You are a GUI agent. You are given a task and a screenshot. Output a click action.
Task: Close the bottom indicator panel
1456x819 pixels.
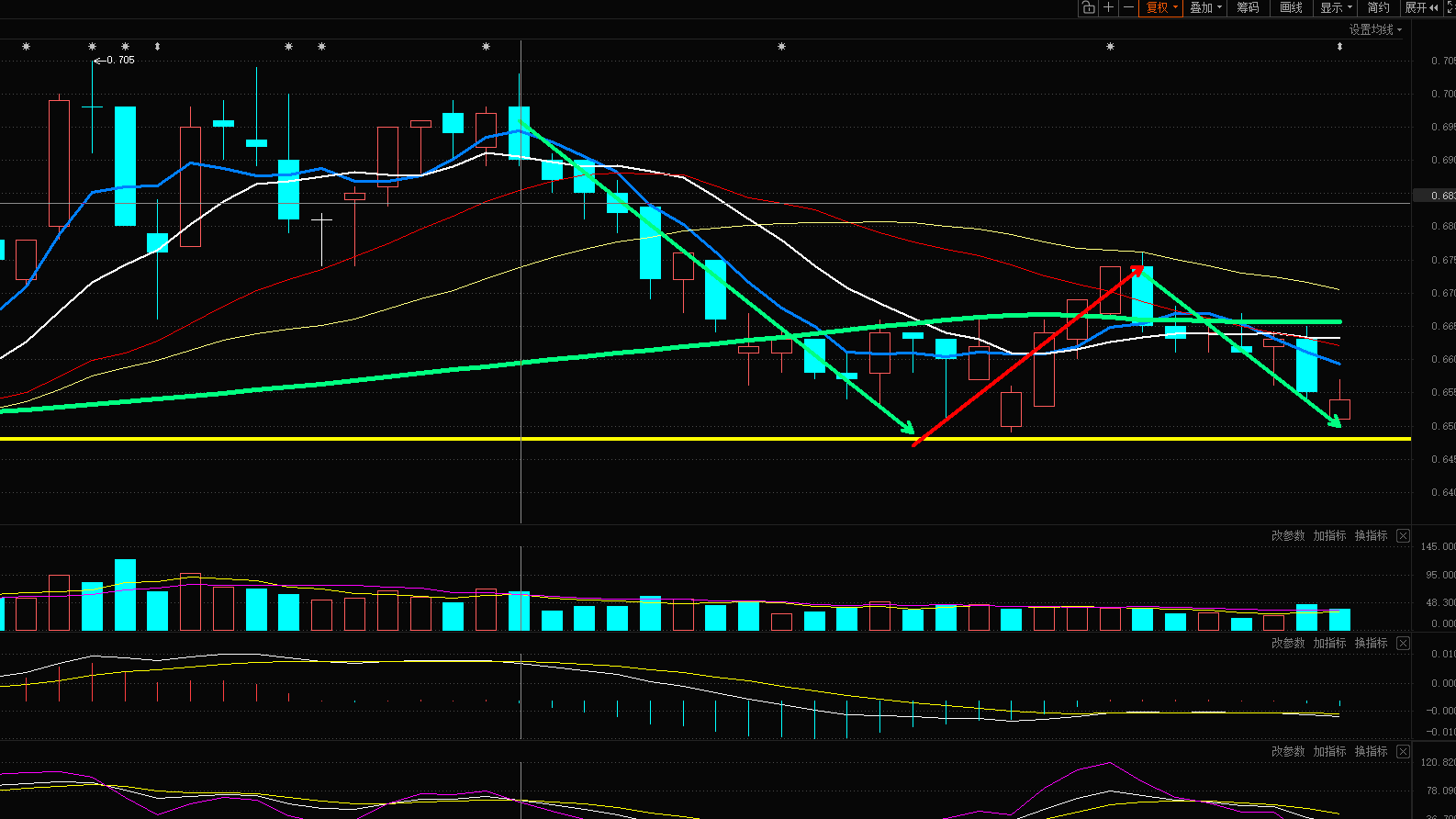click(1403, 751)
